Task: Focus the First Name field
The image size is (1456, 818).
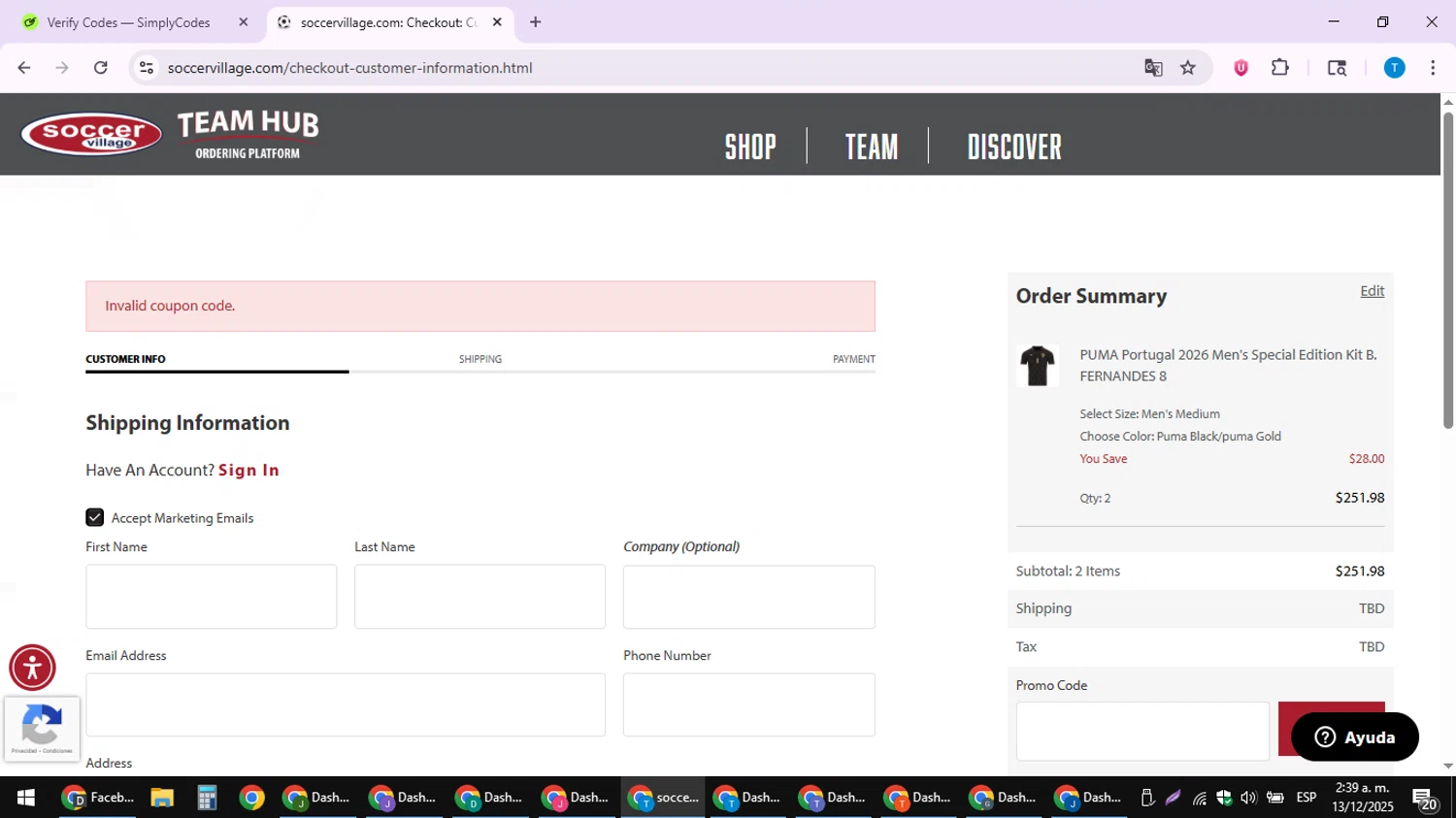Action: point(212,597)
